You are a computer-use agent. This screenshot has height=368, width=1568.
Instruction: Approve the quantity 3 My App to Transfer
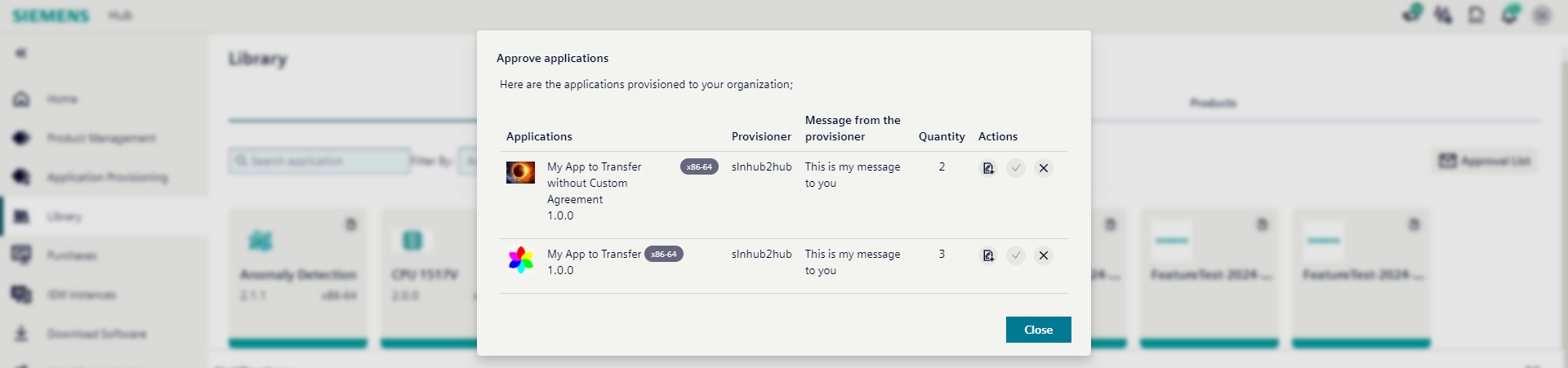click(1016, 255)
